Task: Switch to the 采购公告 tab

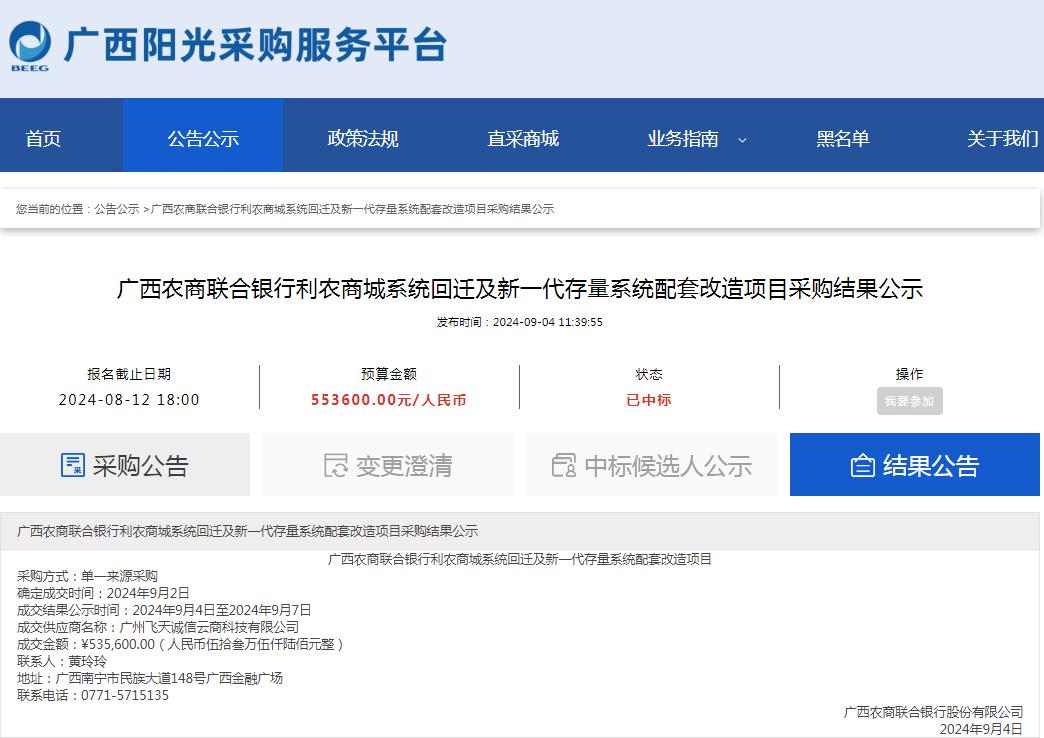Action: coord(125,465)
